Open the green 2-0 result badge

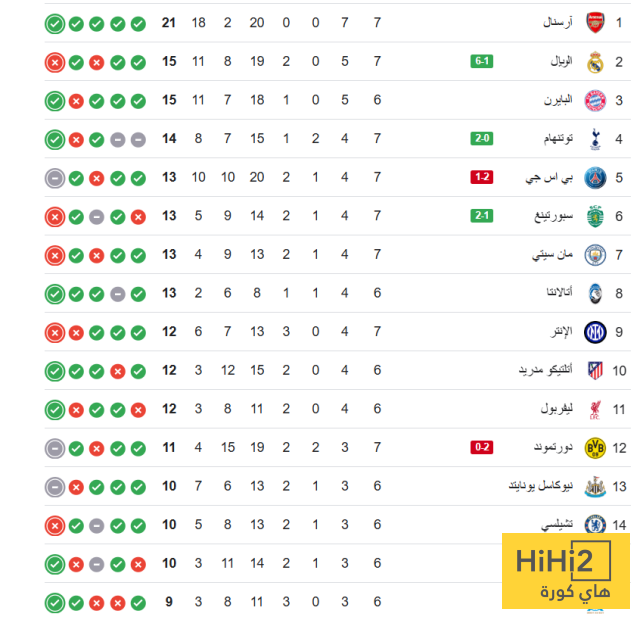click(482, 139)
